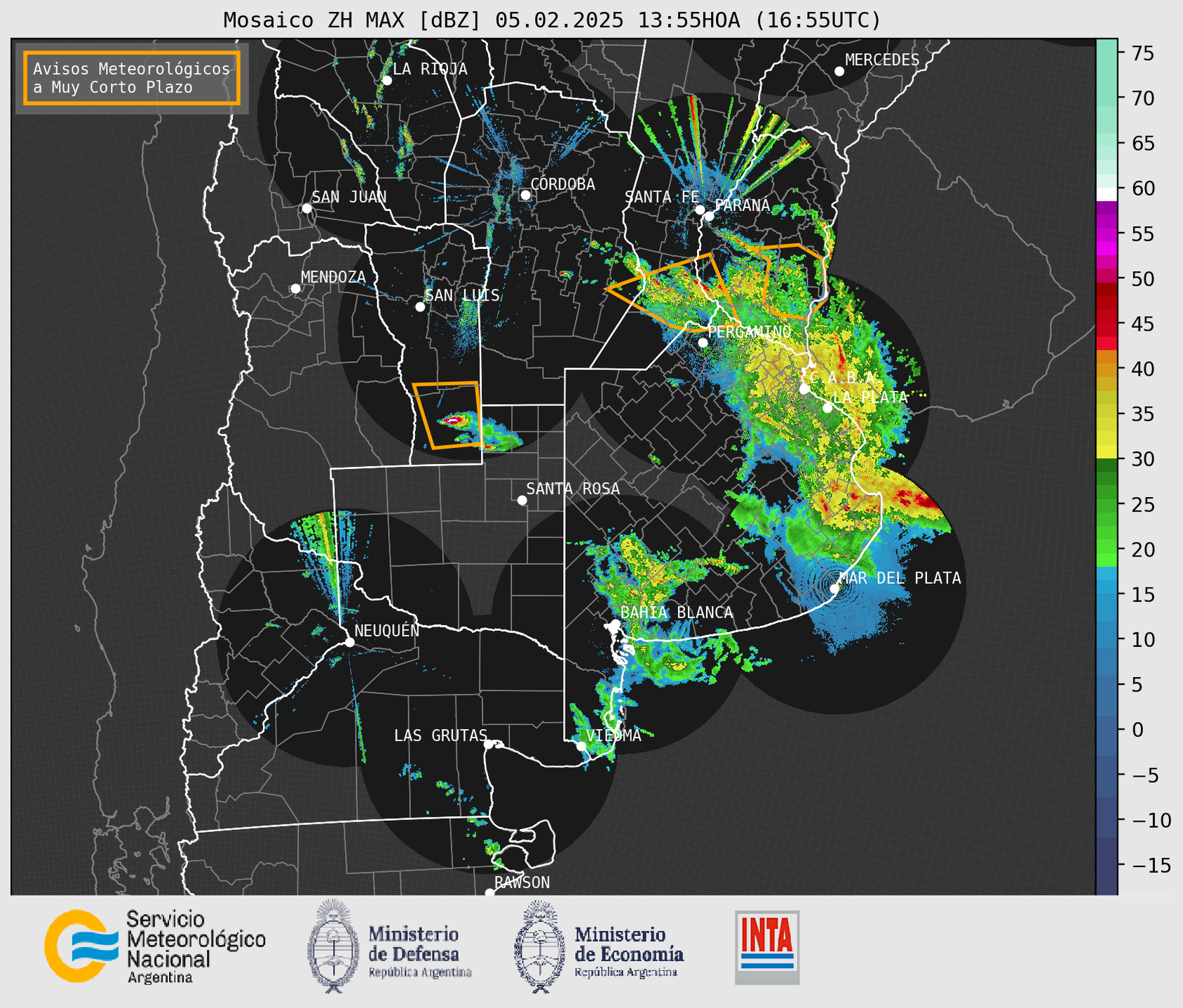Click the magenta storm core inside San Luis warning

point(454,421)
